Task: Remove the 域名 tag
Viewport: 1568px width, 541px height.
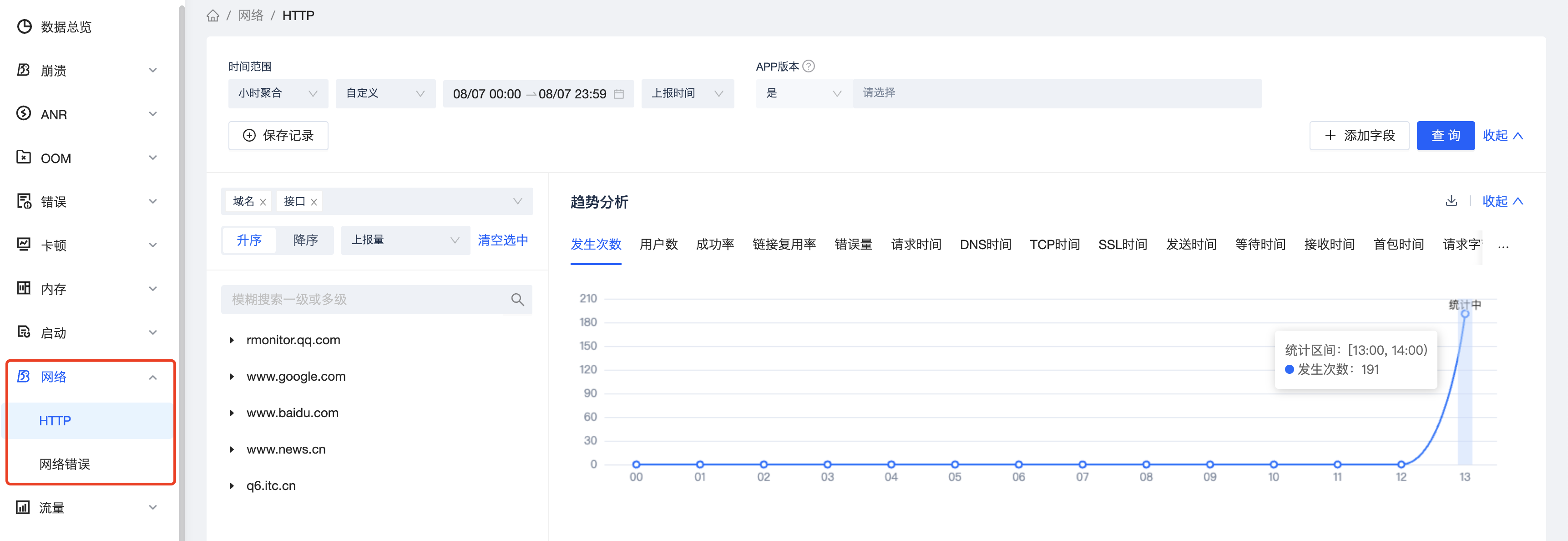Action: [x=263, y=202]
